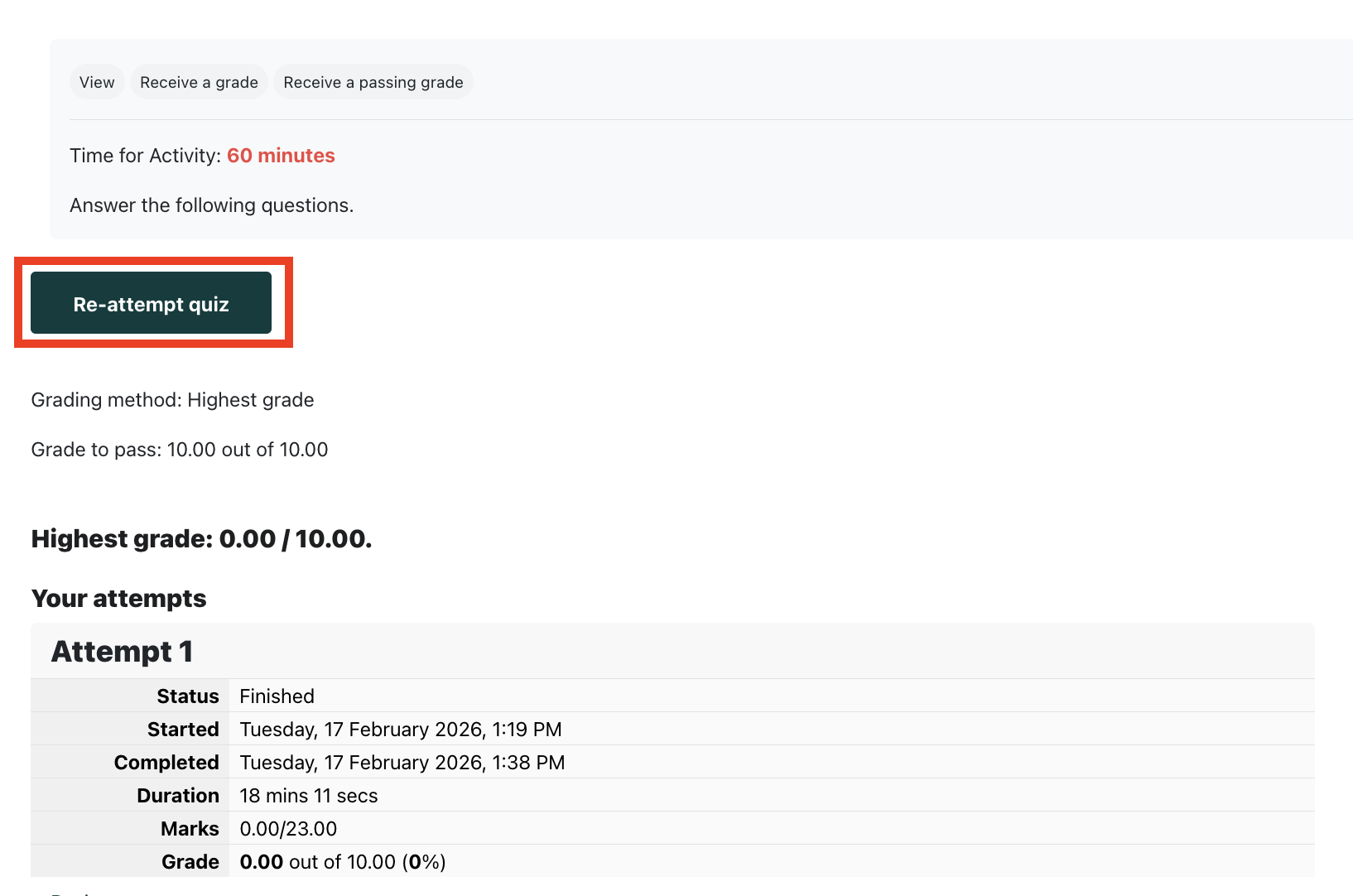This screenshot has height=896, width=1353.
Task: Click the Status row label
Action: tap(188, 696)
